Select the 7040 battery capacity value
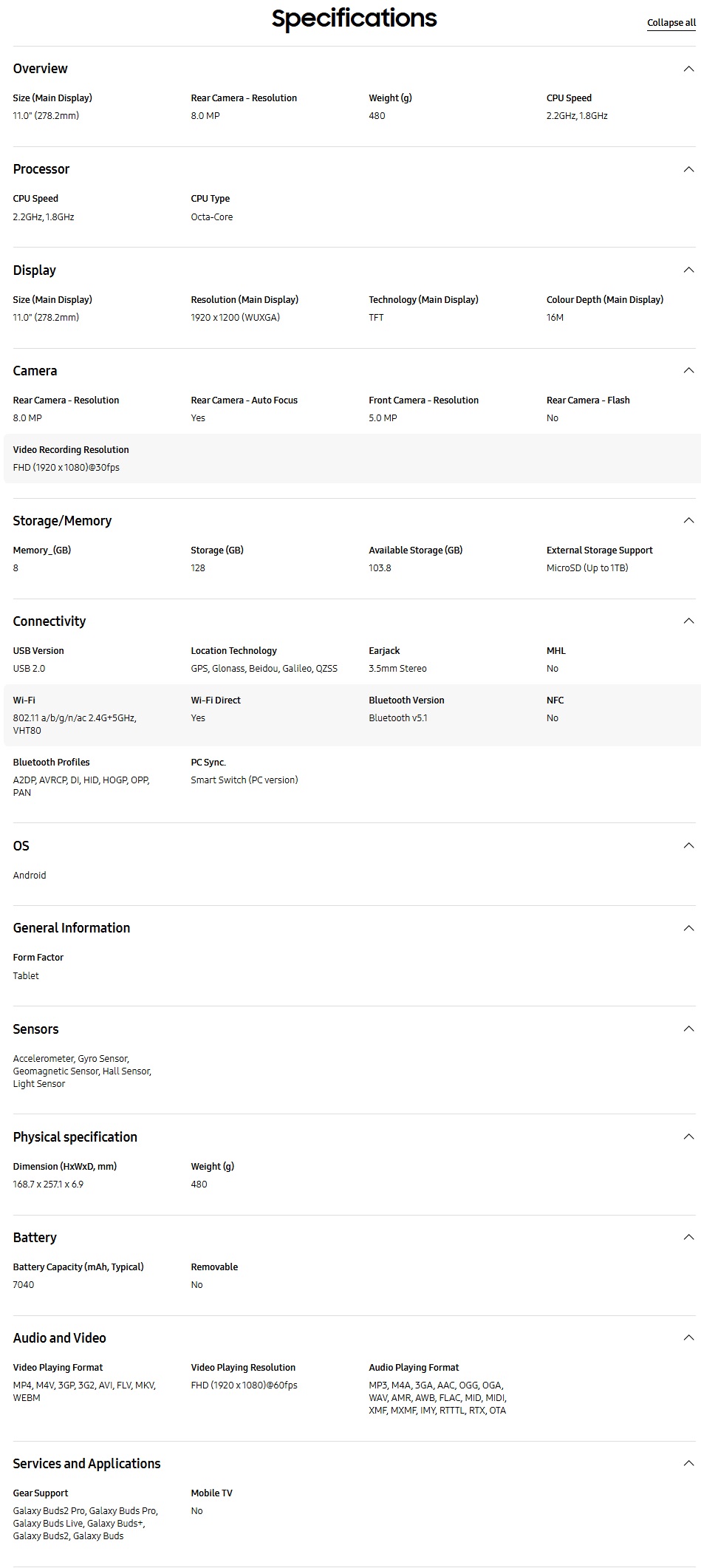 (x=24, y=1285)
